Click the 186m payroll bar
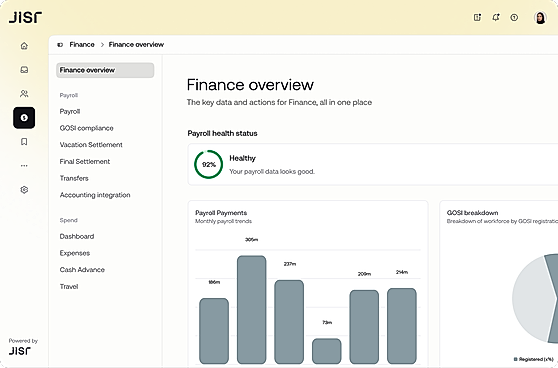The width and height of the screenshot is (558, 368). click(214, 331)
